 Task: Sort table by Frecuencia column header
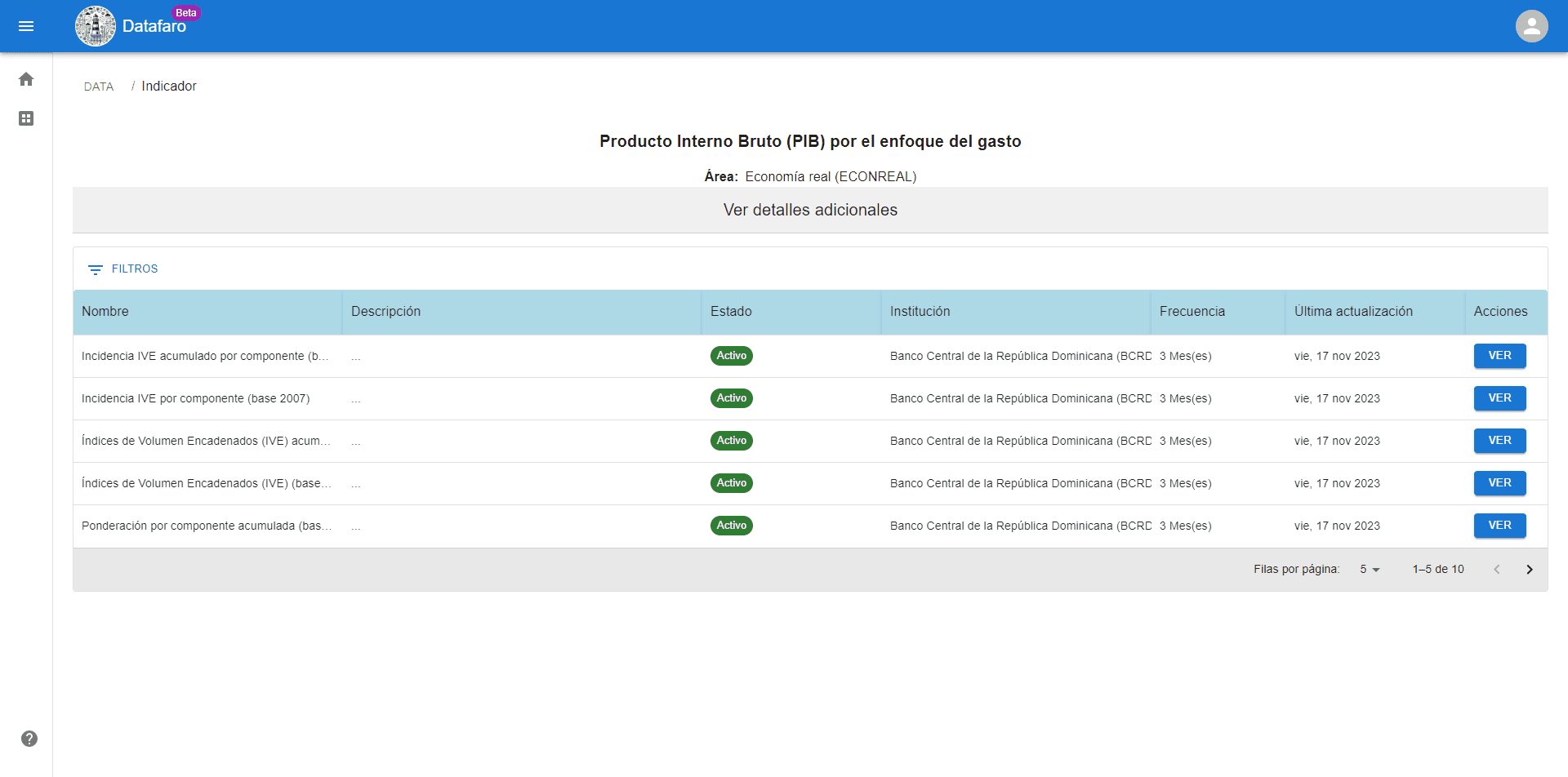(x=1192, y=312)
